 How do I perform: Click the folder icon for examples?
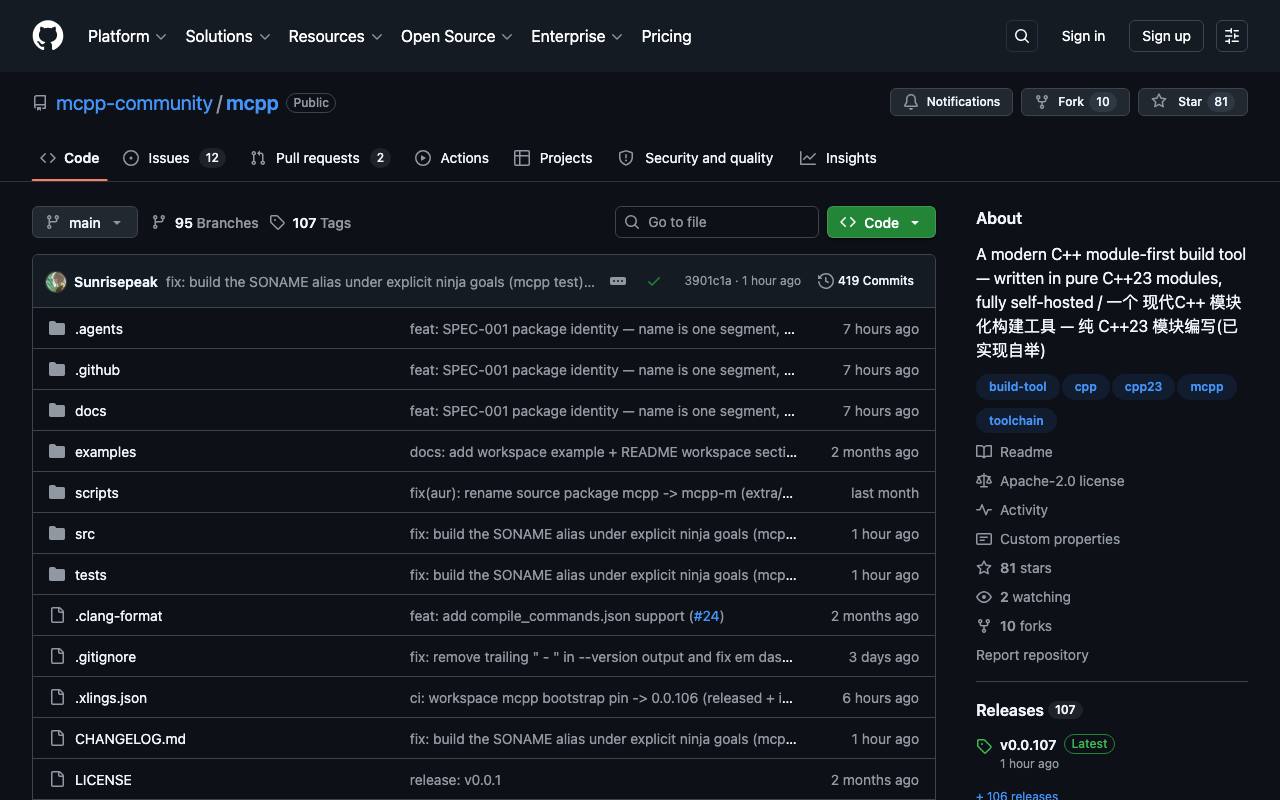(57, 452)
